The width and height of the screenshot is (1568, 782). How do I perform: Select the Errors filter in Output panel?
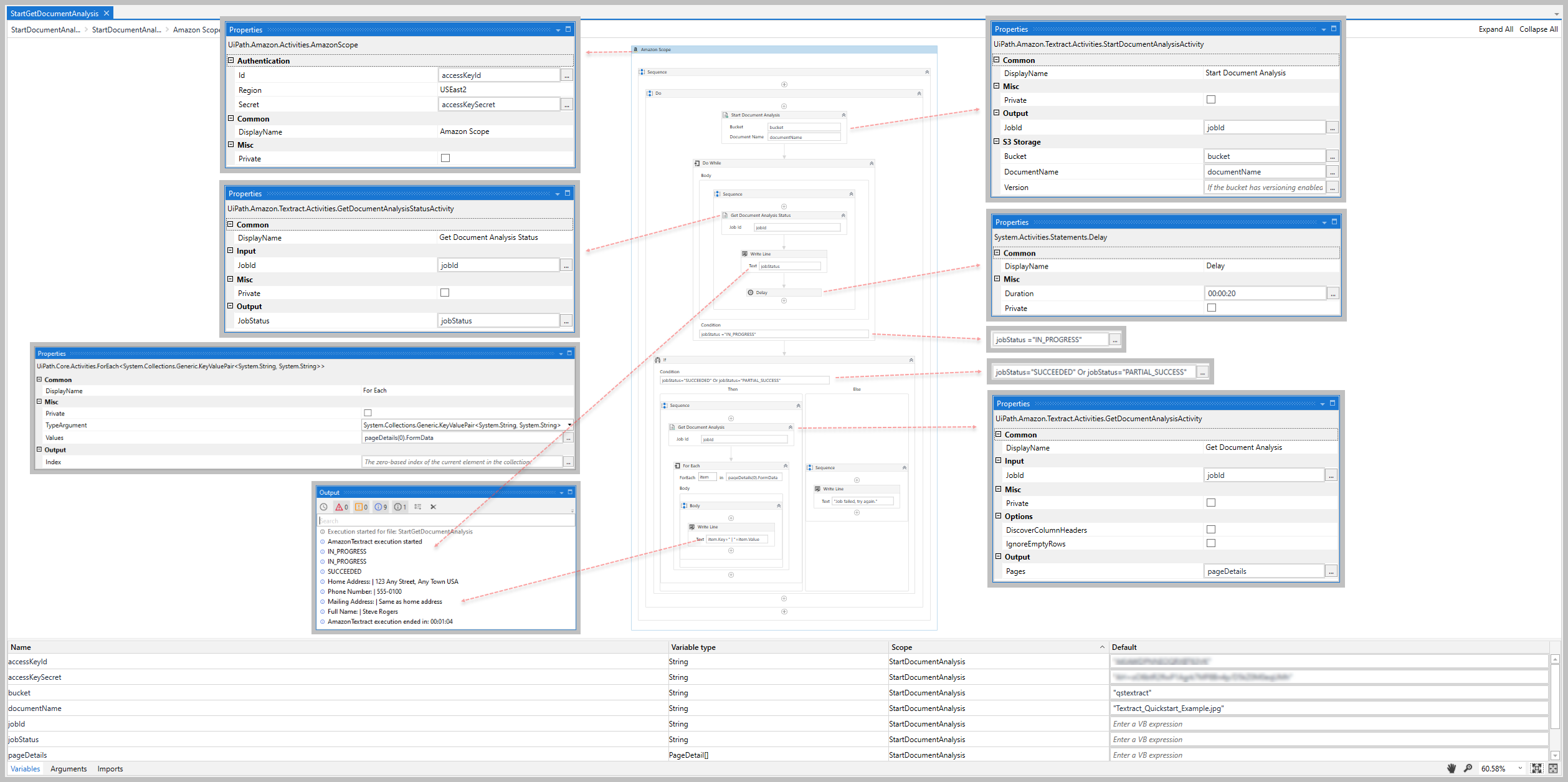tap(340, 507)
